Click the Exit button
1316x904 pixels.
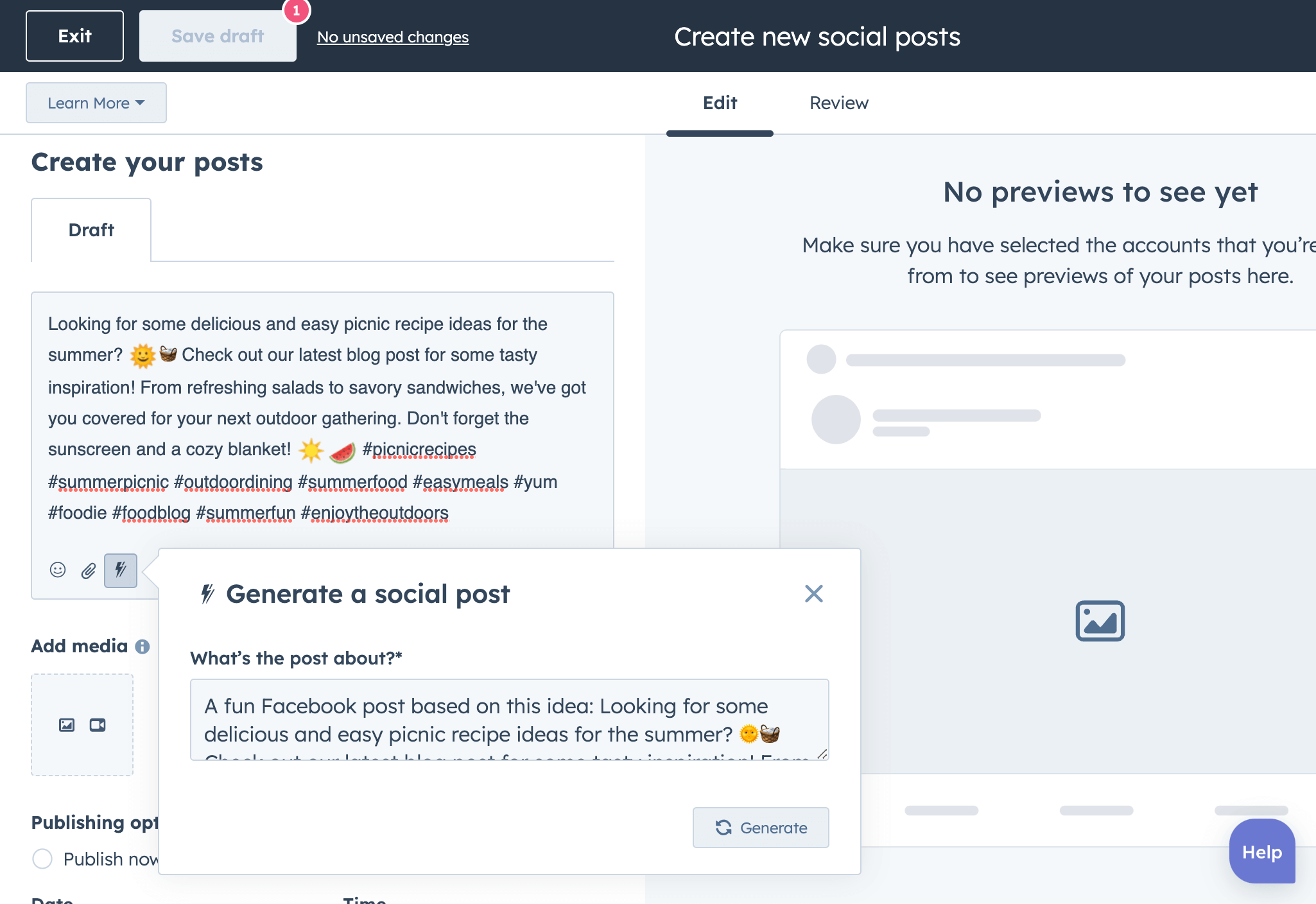(x=75, y=36)
